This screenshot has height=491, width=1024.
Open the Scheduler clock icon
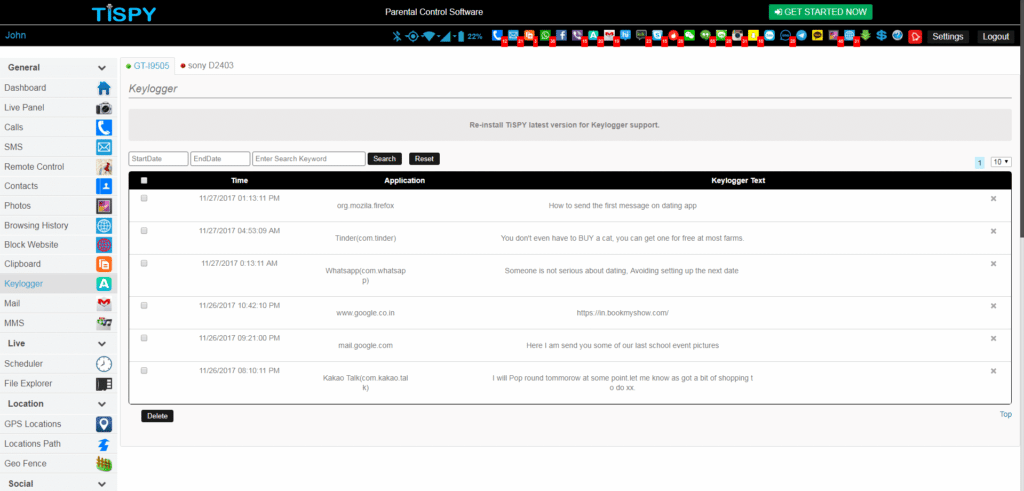104,364
